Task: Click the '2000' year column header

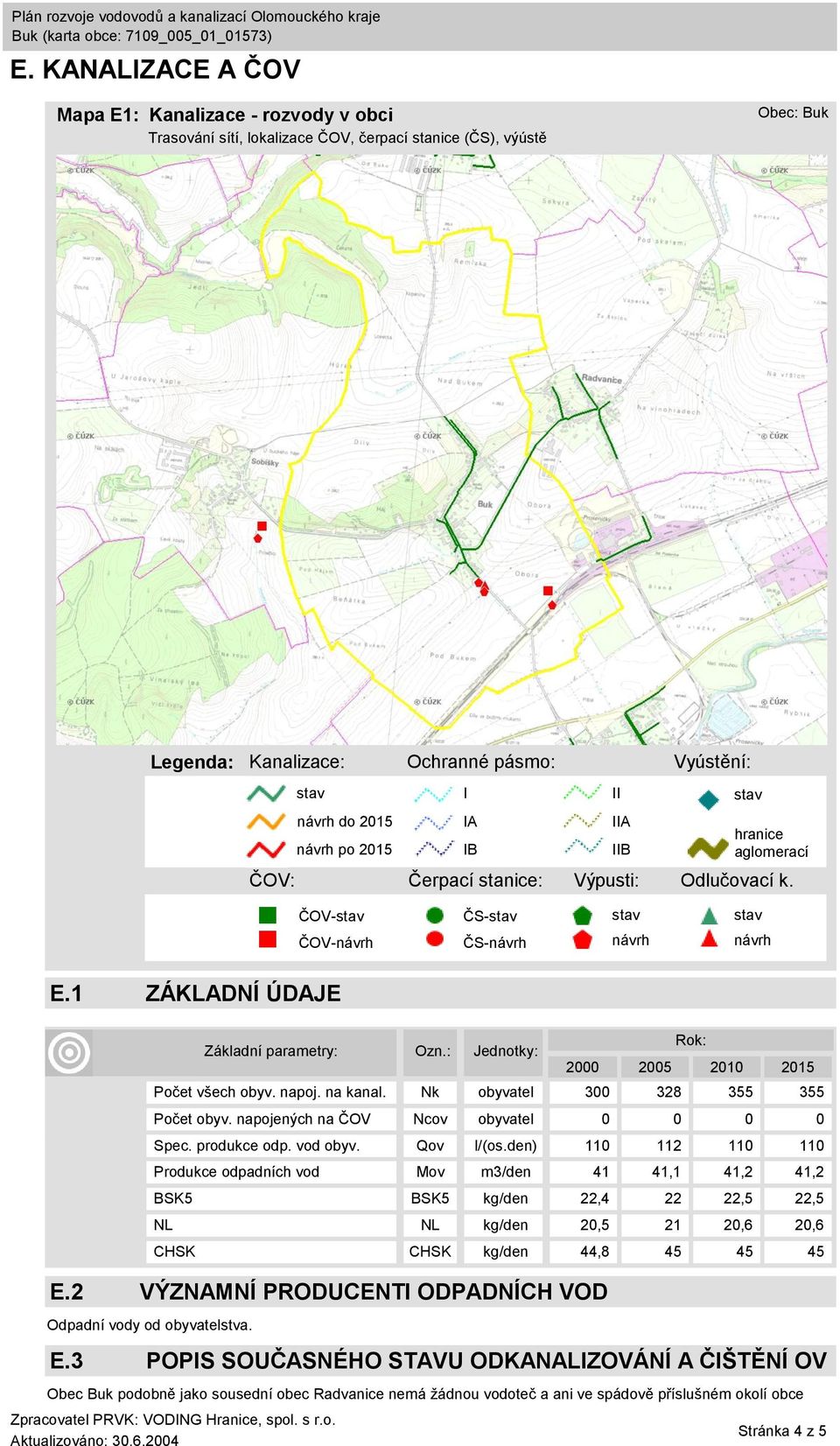Action: 583,1066
